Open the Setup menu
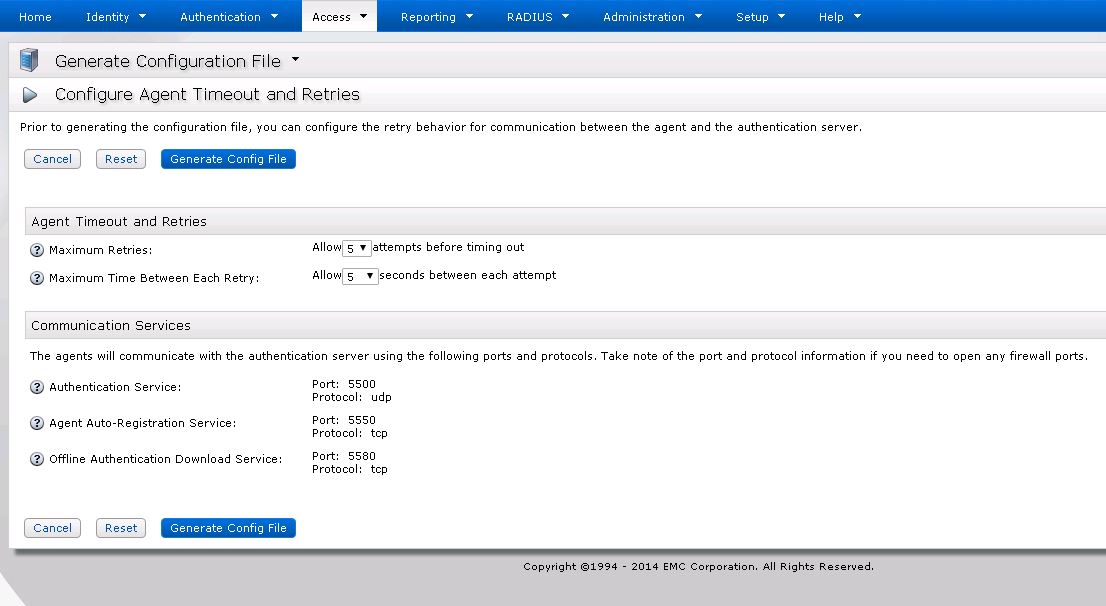The image size is (1106, 606). click(760, 16)
